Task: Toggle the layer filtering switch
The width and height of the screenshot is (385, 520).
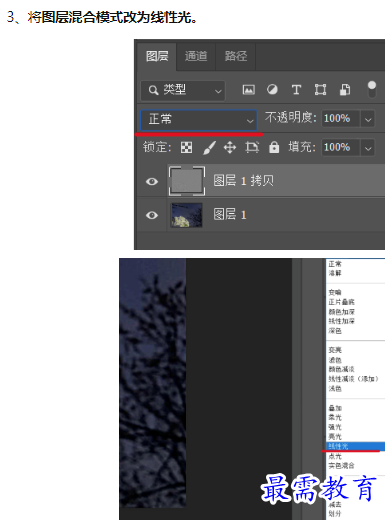Action: [x=372, y=89]
